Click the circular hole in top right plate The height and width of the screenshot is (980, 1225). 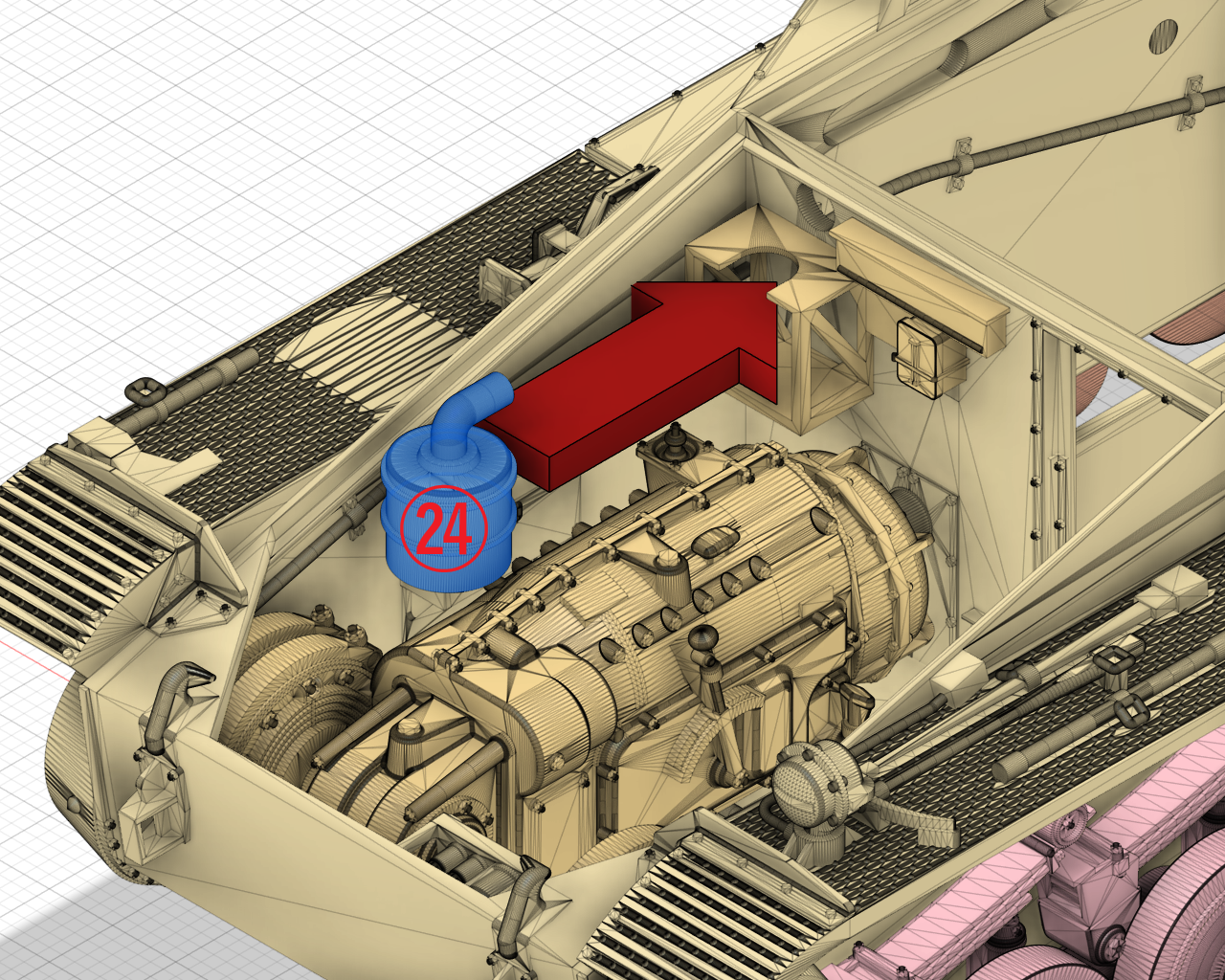(x=1163, y=34)
